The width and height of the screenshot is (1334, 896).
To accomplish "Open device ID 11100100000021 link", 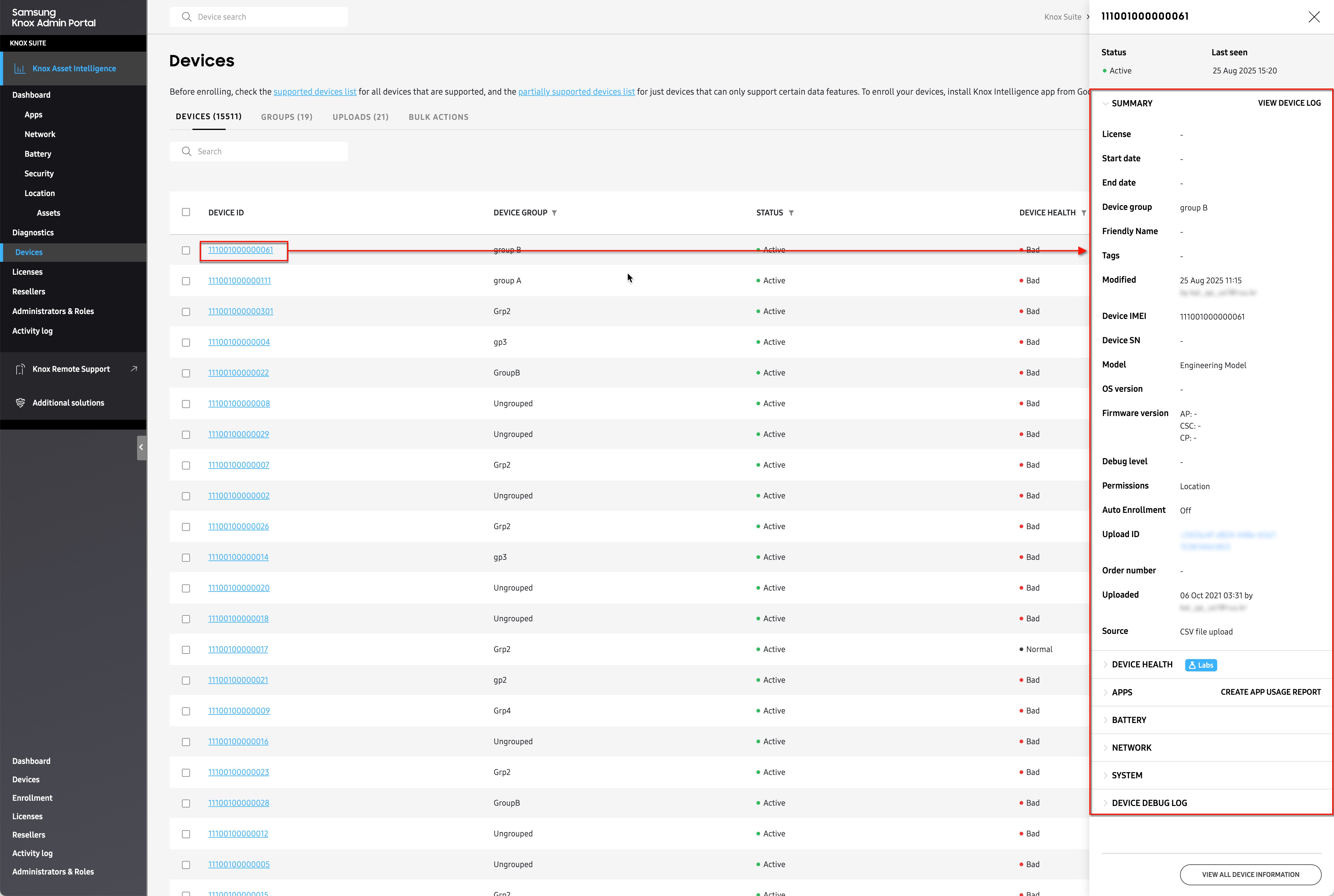I will 238,681.
